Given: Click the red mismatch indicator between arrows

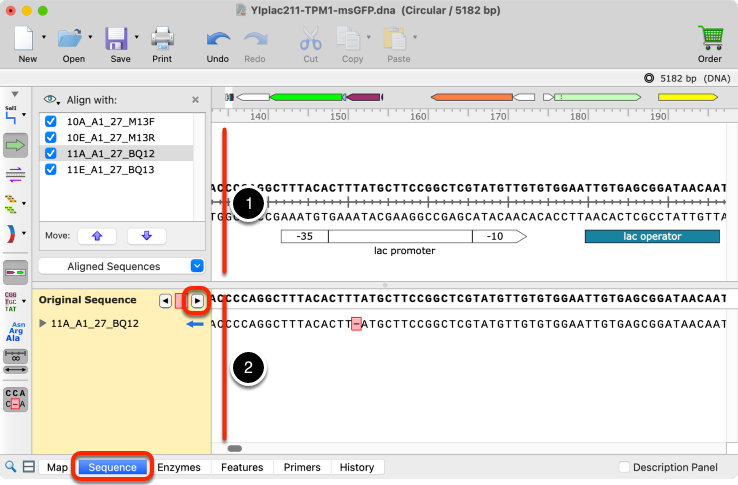Looking at the screenshot, I should 181,301.
